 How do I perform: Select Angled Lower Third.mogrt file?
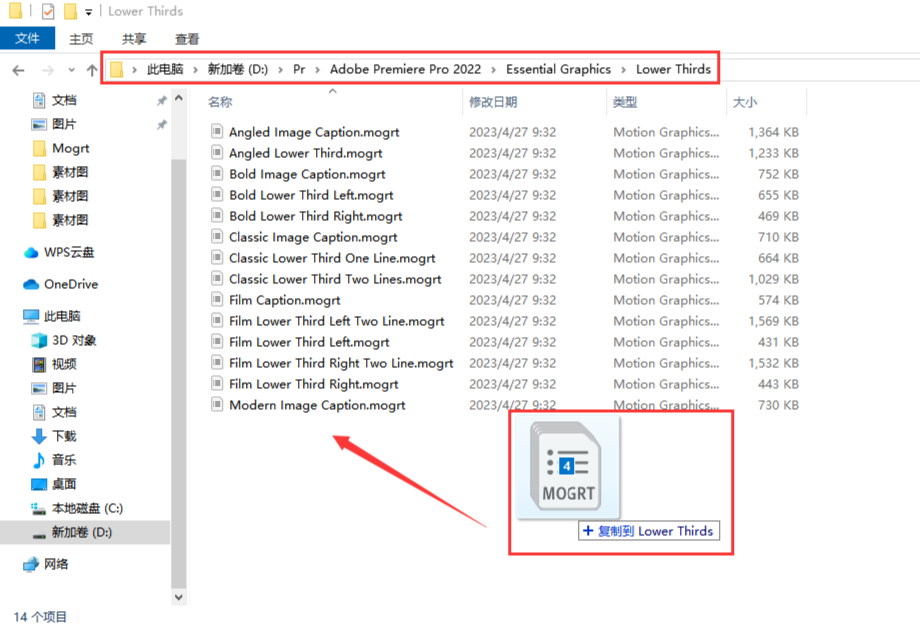[305, 153]
